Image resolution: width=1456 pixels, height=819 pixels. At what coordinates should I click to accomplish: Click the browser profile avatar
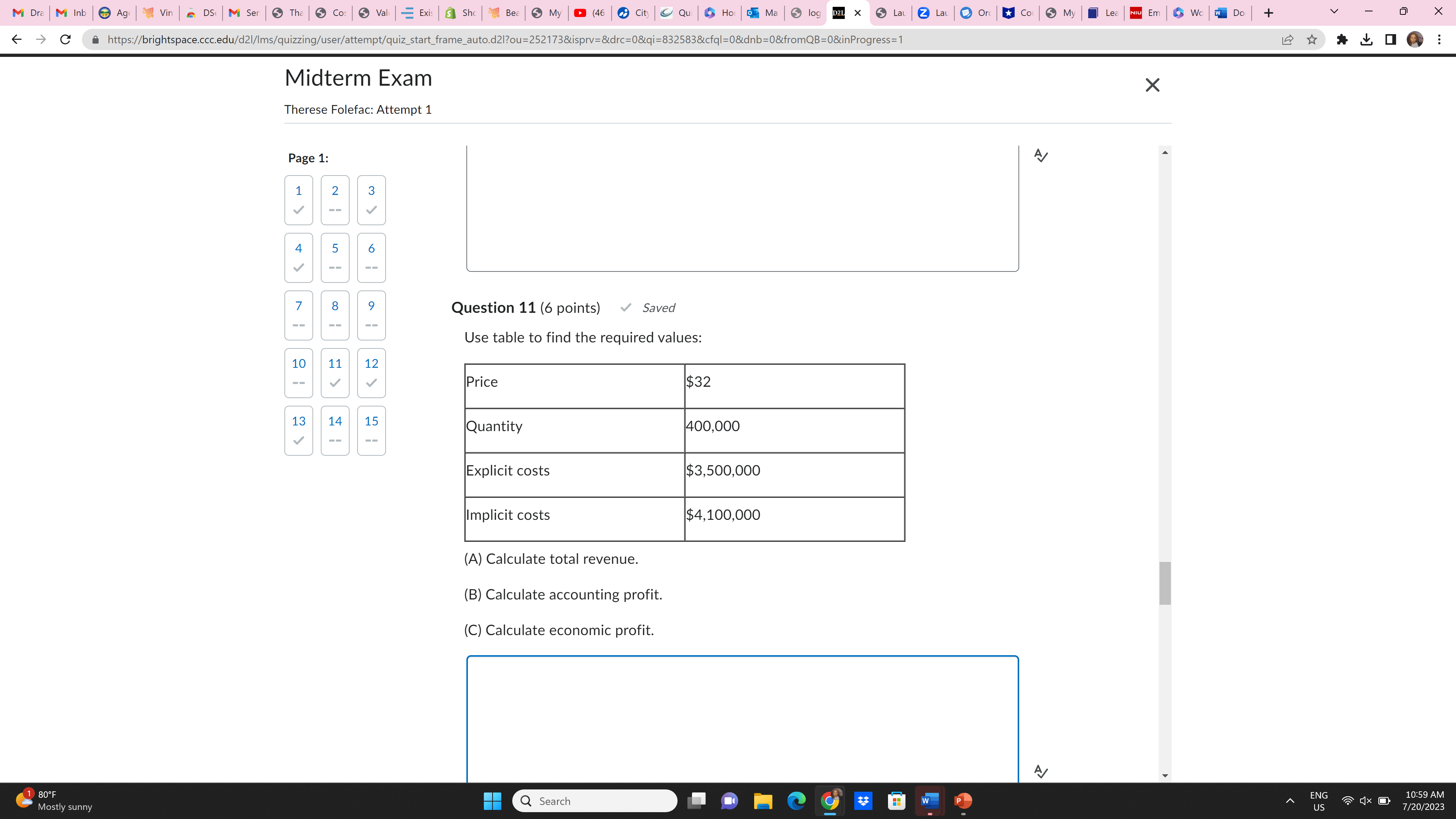pos(1415,39)
